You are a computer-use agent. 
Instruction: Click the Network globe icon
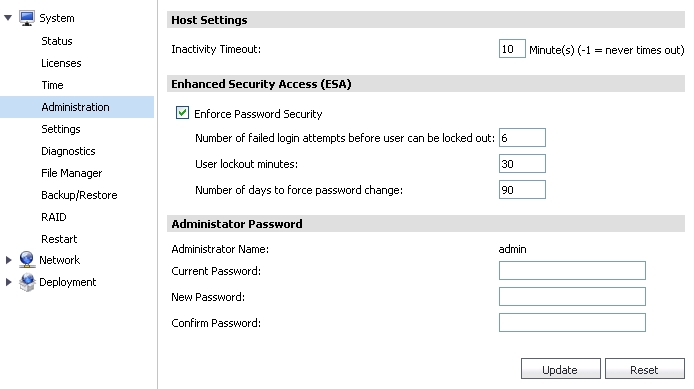(x=27, y=260)
